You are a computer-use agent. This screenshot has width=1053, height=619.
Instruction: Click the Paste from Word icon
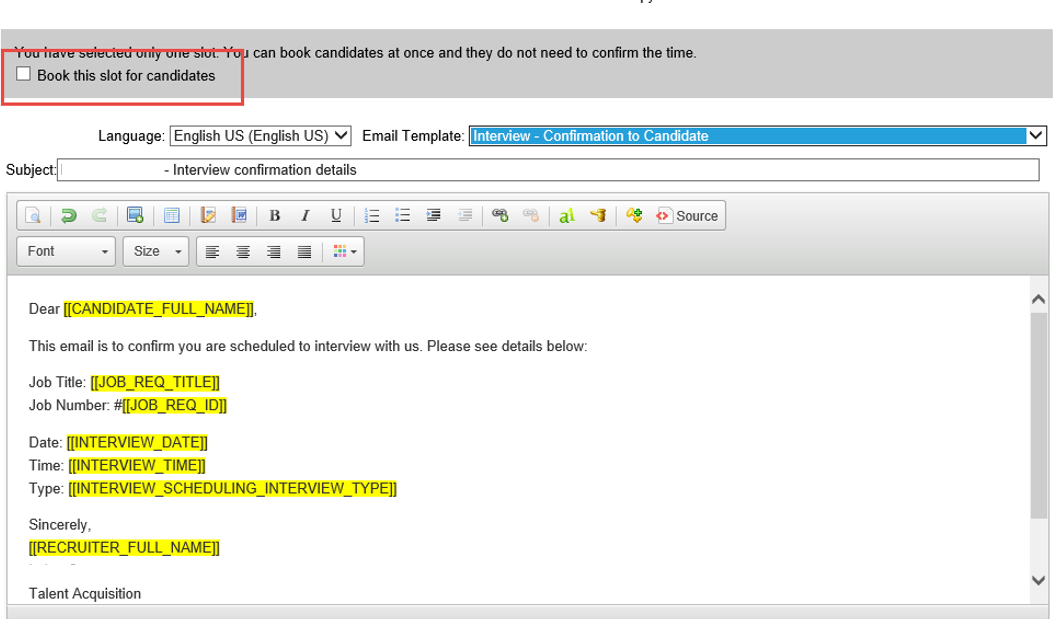pyautogui.click(x=239, y=216)
